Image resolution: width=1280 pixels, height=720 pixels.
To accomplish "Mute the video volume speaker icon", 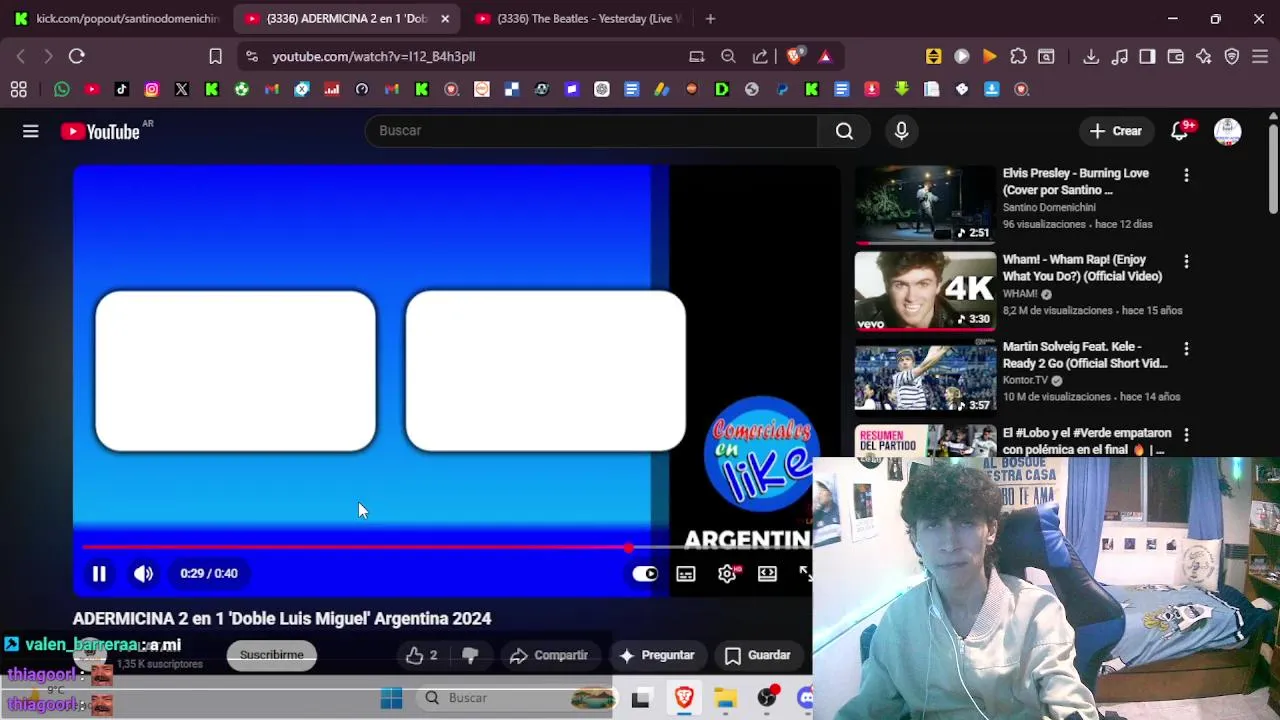I will (143, 573).
